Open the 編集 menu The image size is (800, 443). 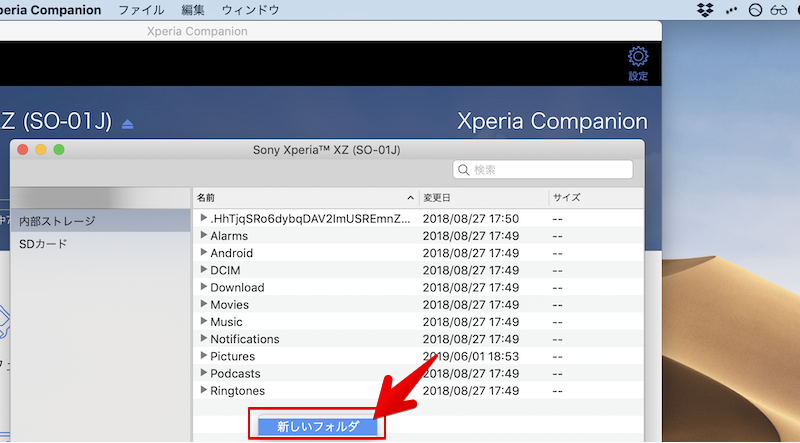(x=193, y=10)
